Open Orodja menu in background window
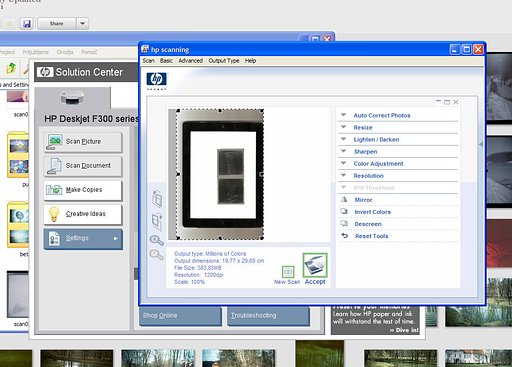Viewport: 512px width, 367px height. click(x=65, y=52)
